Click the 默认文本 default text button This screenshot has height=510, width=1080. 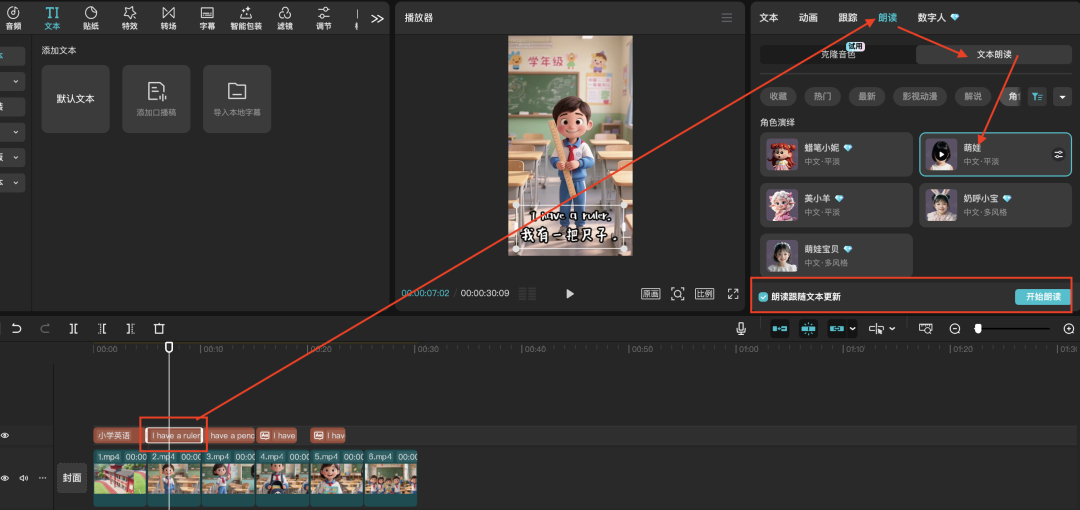coord(76,99)
